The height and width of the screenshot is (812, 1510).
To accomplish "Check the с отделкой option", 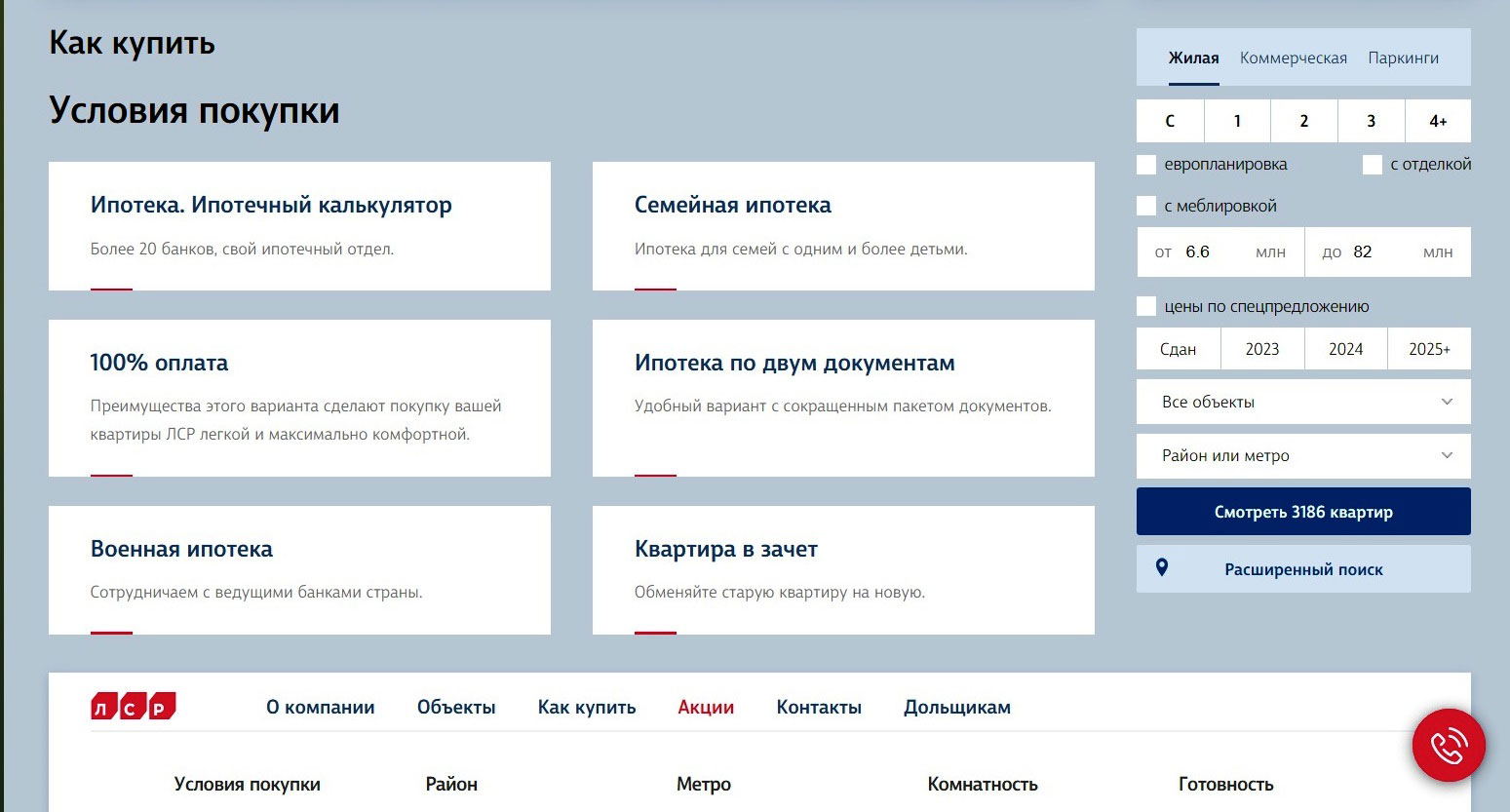I will (1373, 165).
